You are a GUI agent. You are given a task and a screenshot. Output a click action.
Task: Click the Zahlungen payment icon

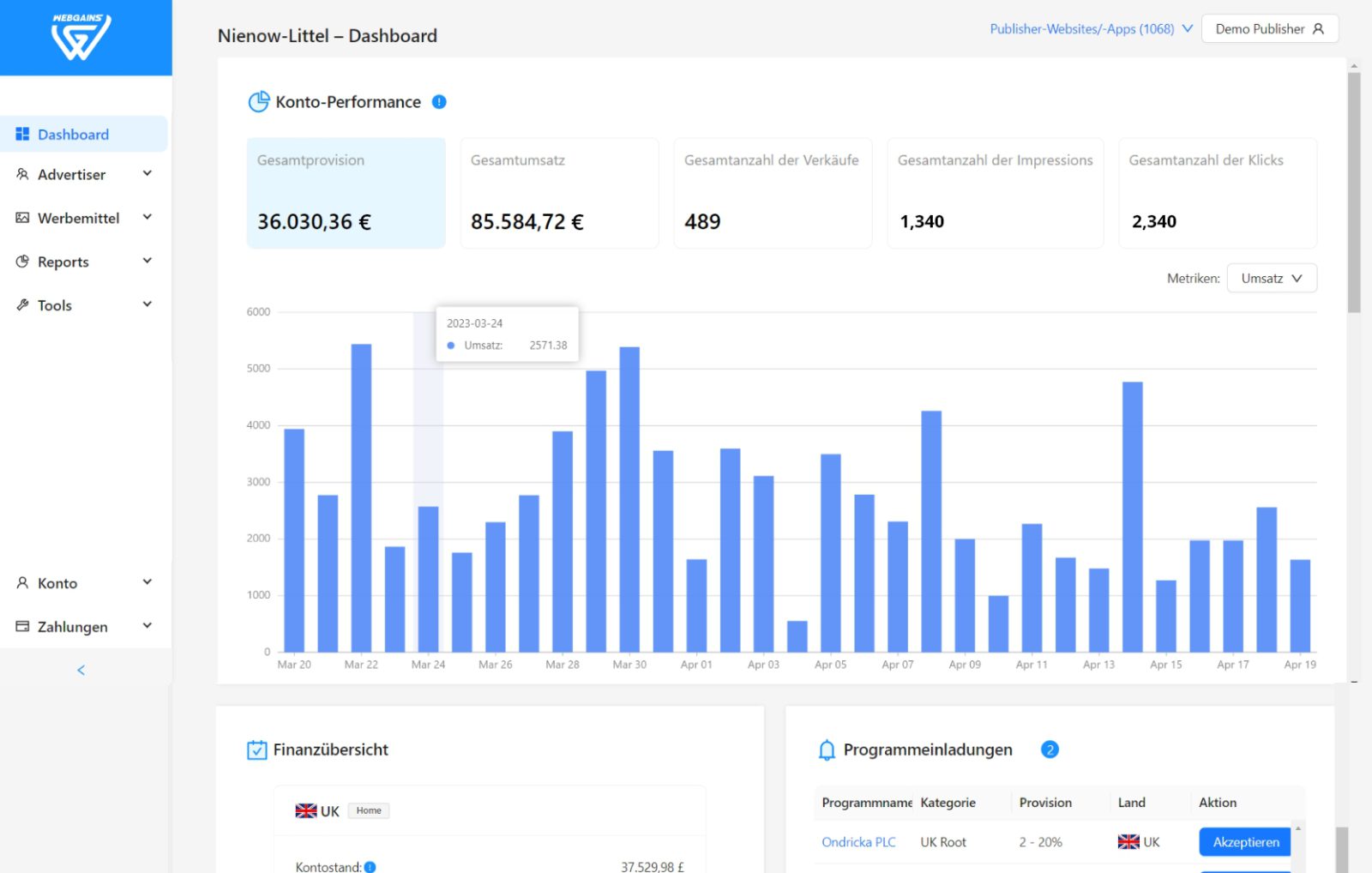coord(21,626)
